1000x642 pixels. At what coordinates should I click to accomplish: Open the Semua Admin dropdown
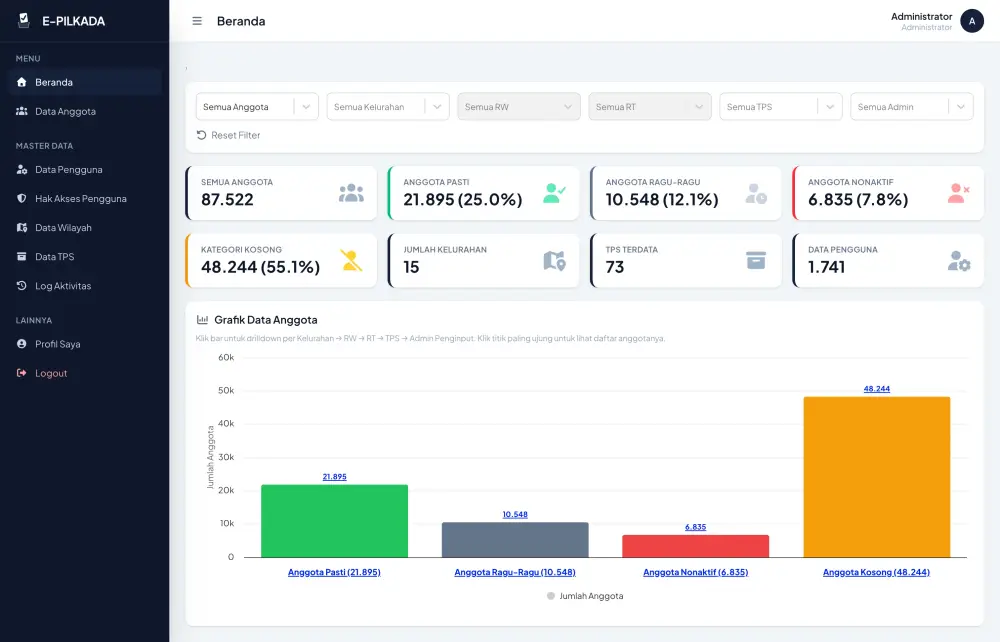pyautogui.click(x=911, y=106)
